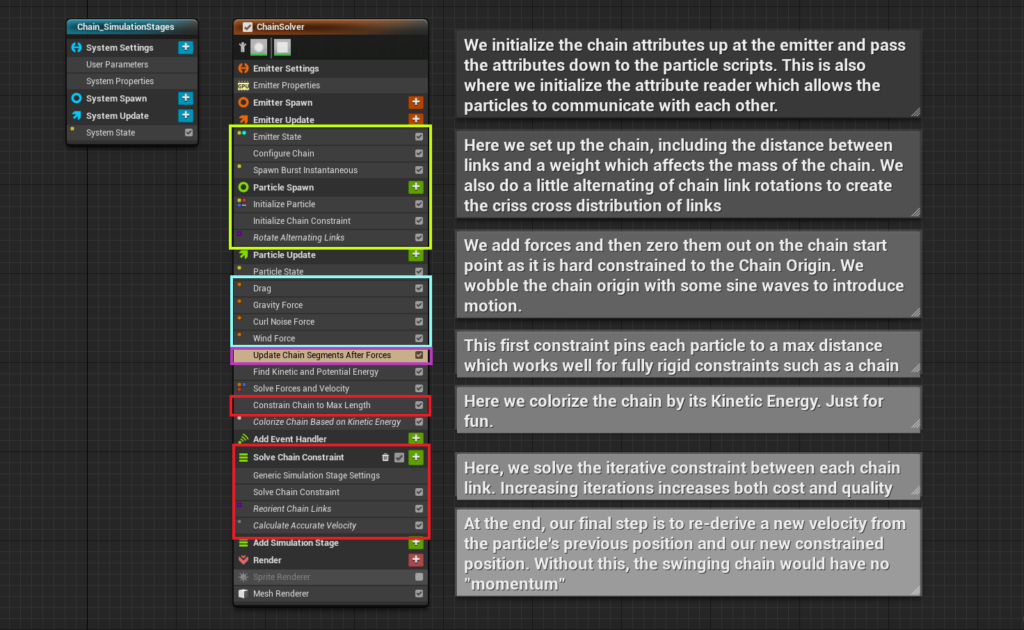The width and height of the screenshot is (1024, 630).
Task: Select Colorize Chain Based on Kinetic Energy
Action: click(330, 422)
